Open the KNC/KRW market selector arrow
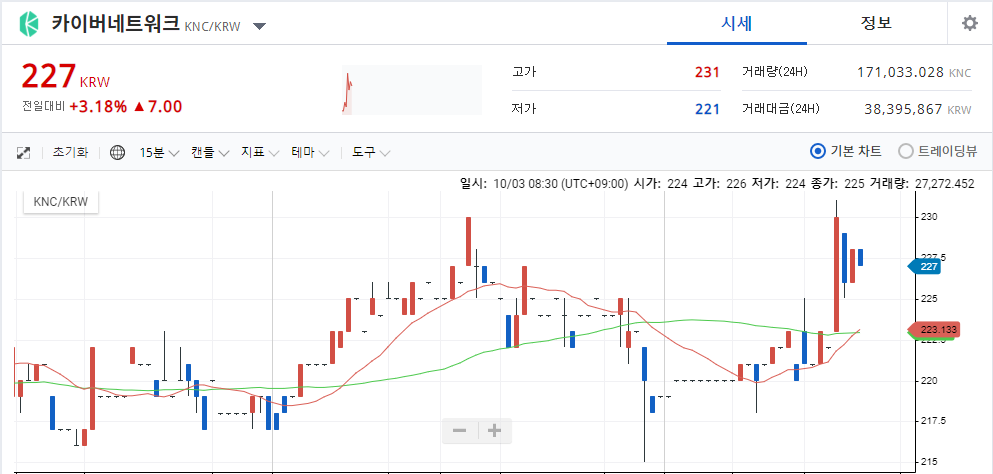The height and width of the screenshot is (474, 993). (260, 26)
